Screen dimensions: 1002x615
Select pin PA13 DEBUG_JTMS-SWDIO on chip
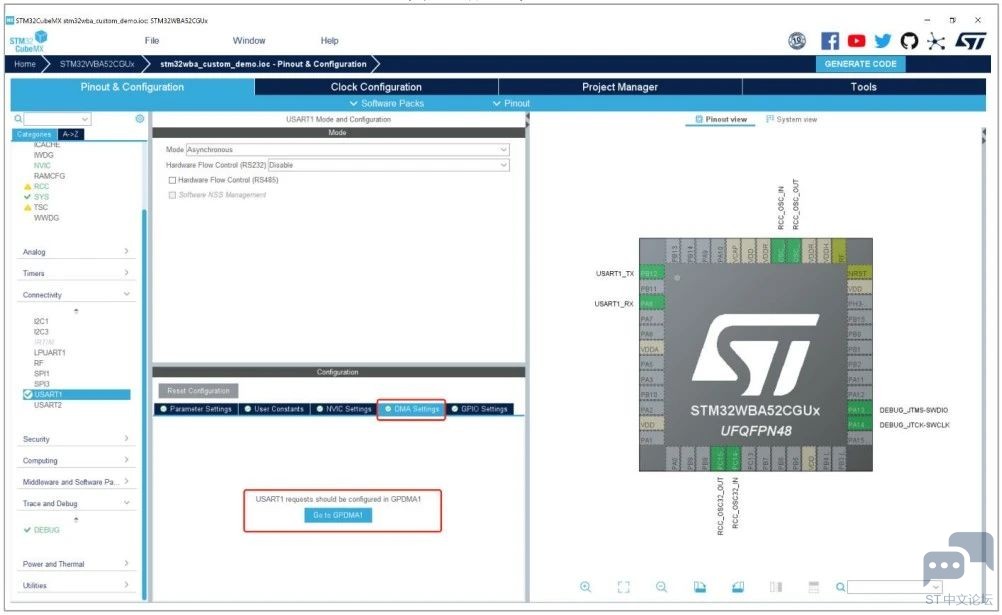[x=859, y=410]
